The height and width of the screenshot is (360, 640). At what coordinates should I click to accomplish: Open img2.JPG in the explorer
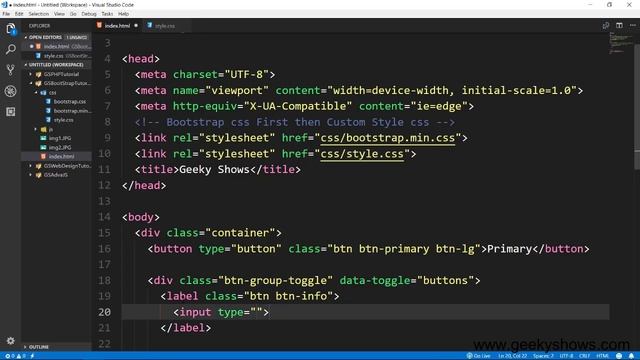click(x=60, y=147)
